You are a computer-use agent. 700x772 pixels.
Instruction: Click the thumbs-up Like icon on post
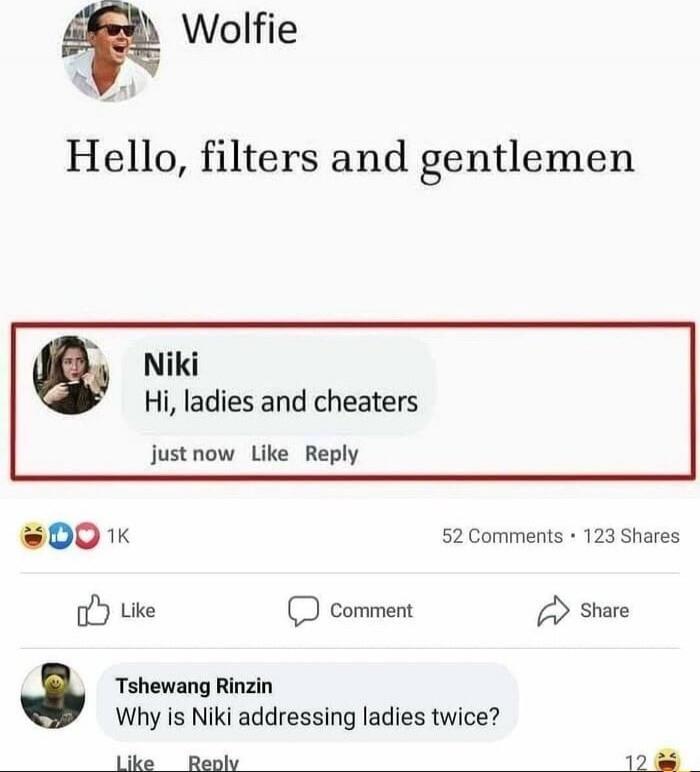coord(93,610)
